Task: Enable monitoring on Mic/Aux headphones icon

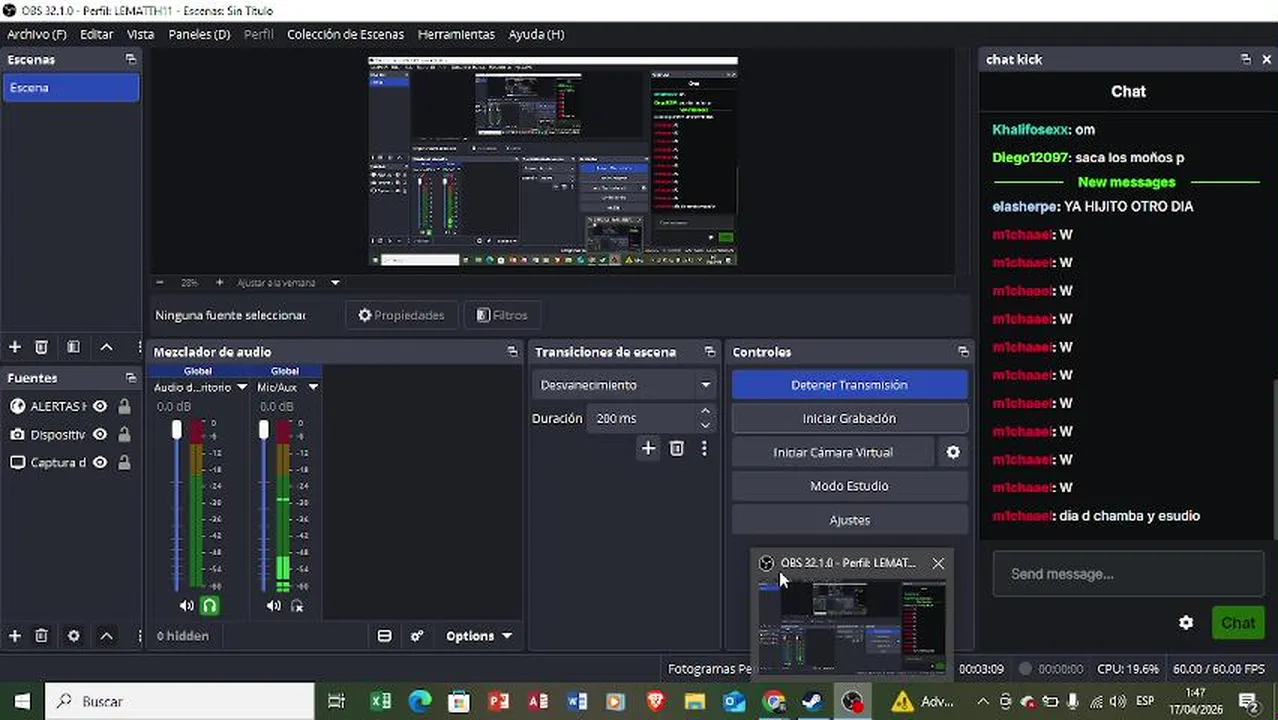Action: tap(296, 605)
